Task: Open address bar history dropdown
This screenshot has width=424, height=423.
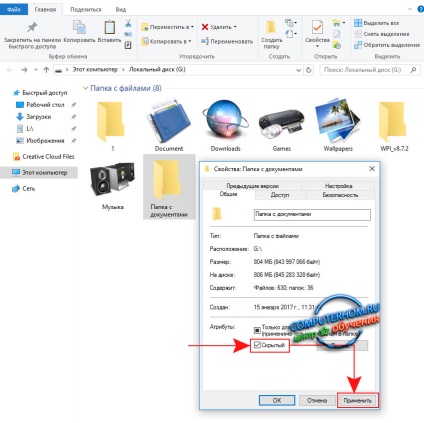Action: pos(298,70)
